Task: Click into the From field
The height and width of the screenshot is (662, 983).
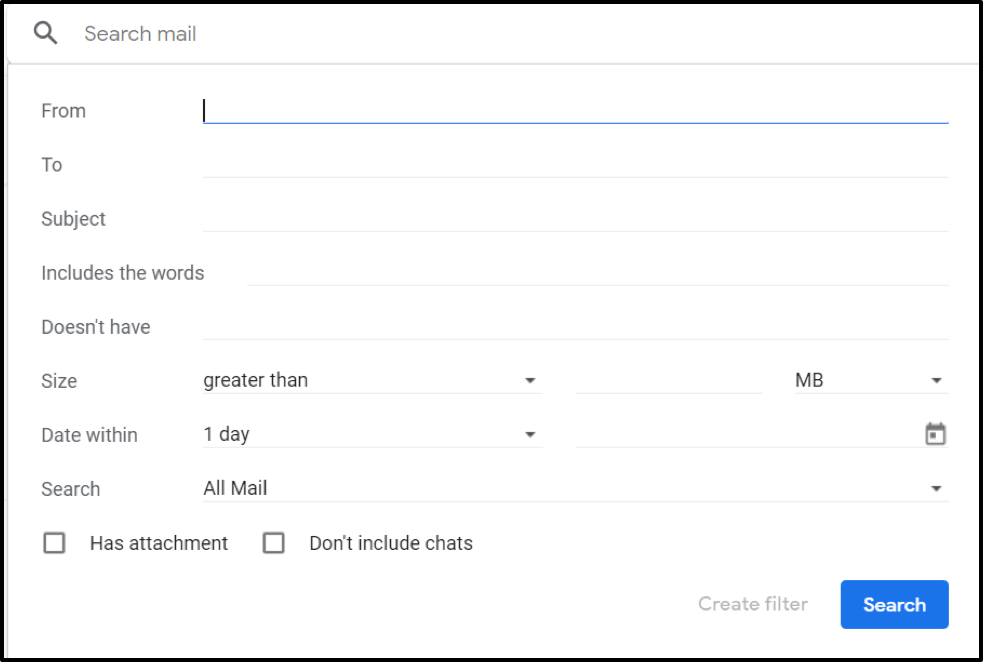Action: click(575, 110)
